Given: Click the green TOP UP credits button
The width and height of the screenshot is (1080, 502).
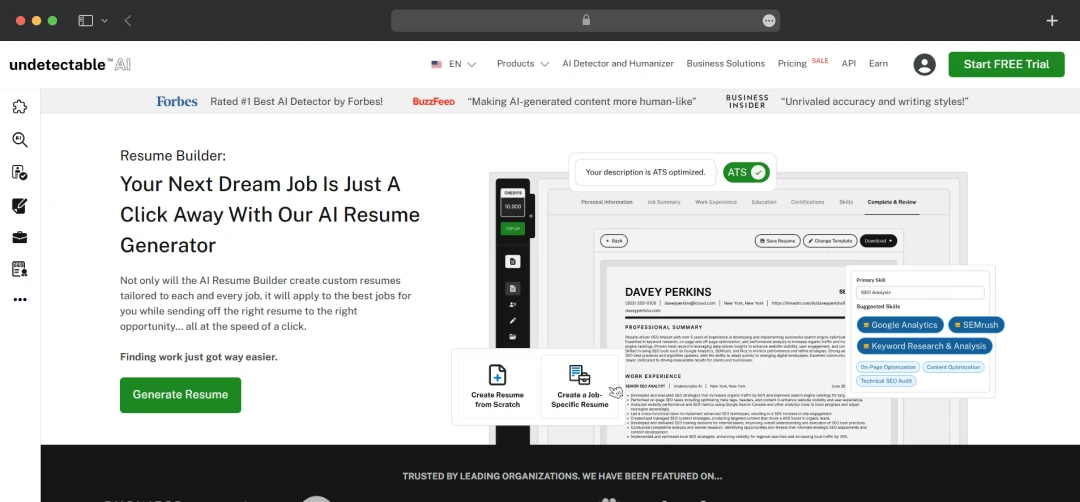Looking at the screenshot, I should pos(512,228).
